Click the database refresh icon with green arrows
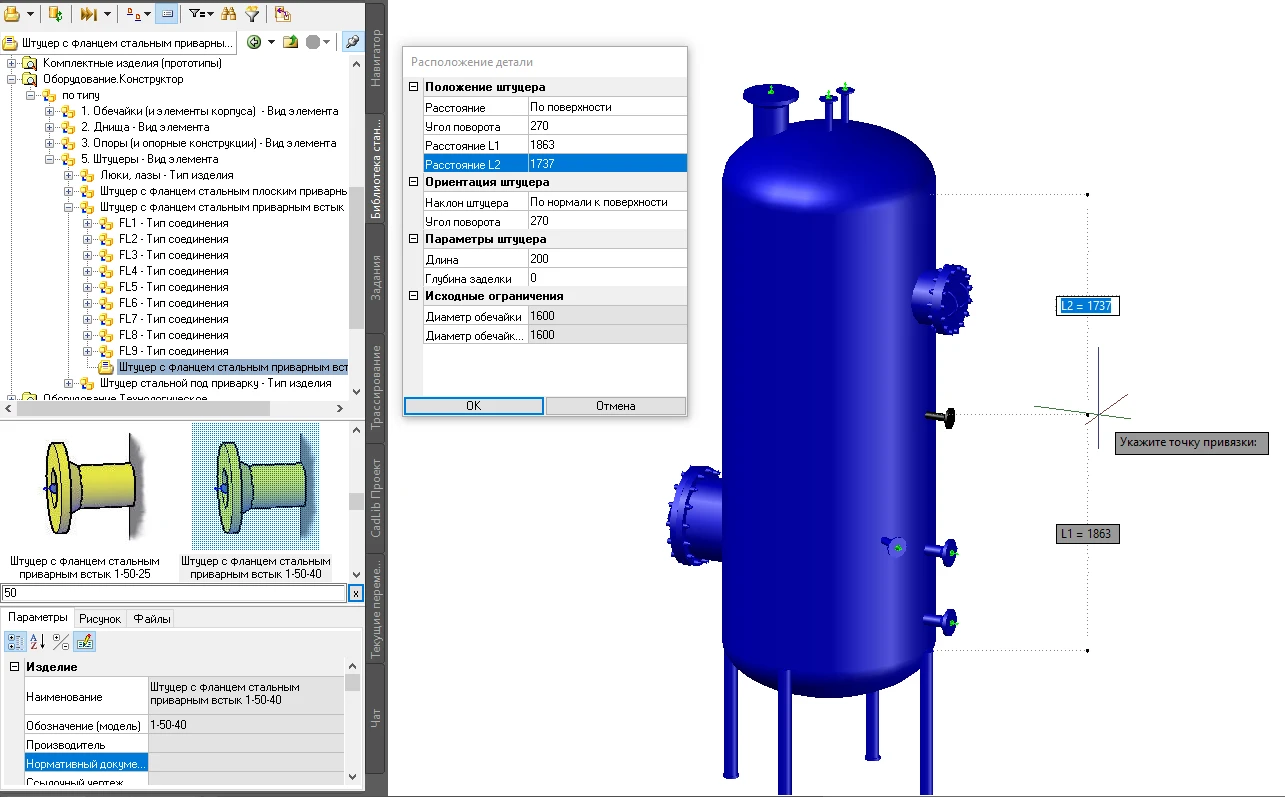This screenshot has width=1285, height=797. (55, 14)
